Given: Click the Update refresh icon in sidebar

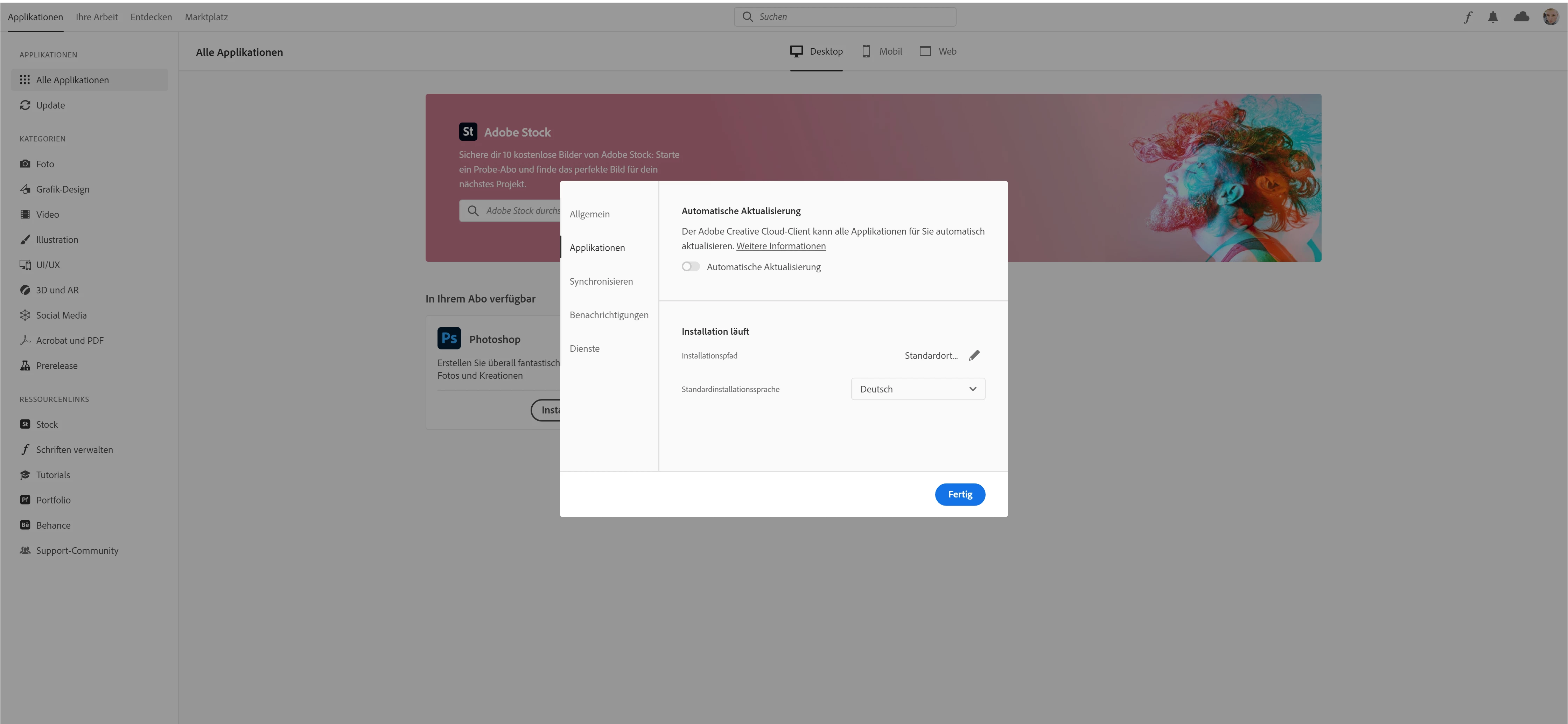Looking at the screenshot, I should point(25,105).
